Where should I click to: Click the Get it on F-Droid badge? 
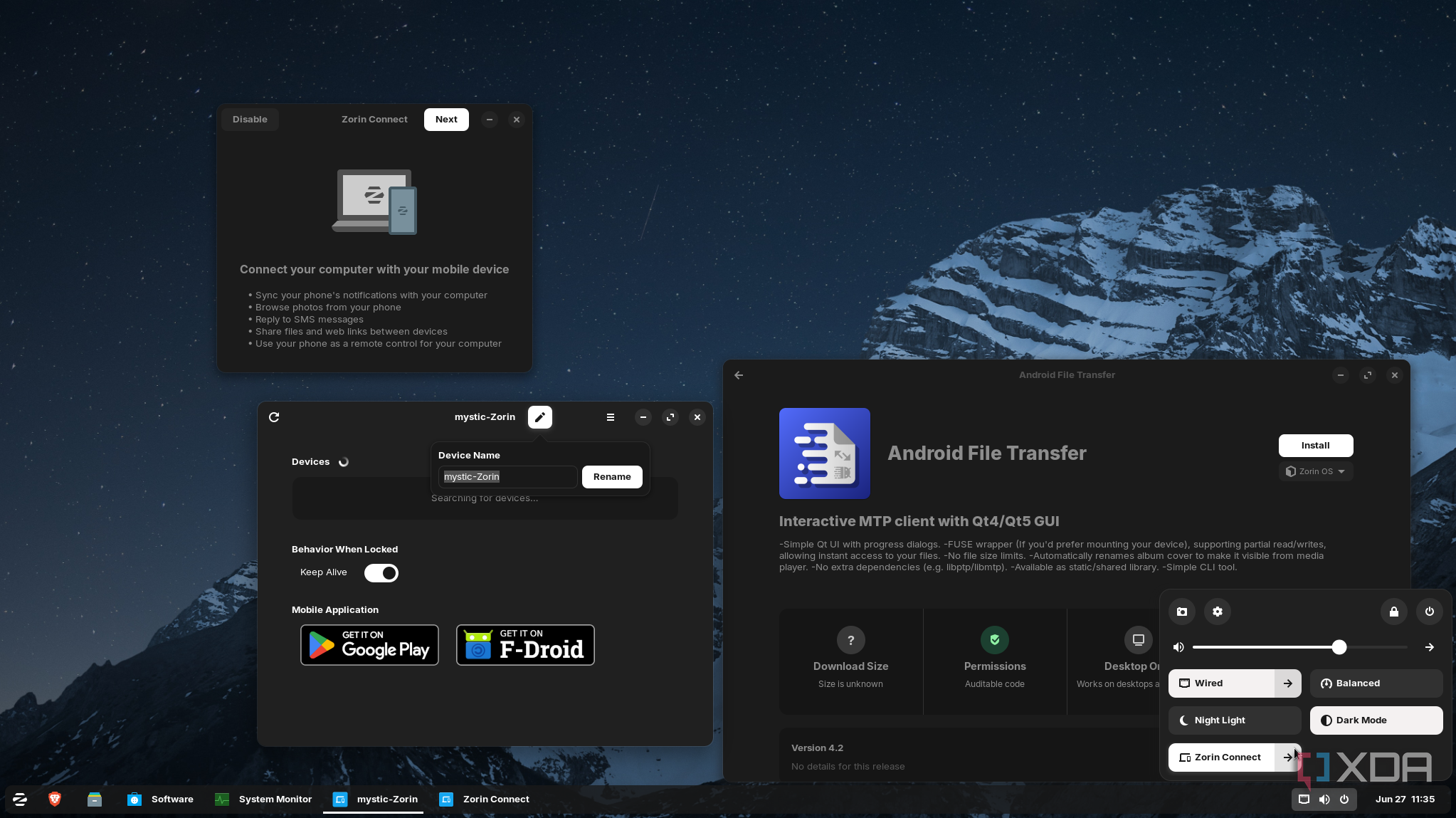coord(525,645)
